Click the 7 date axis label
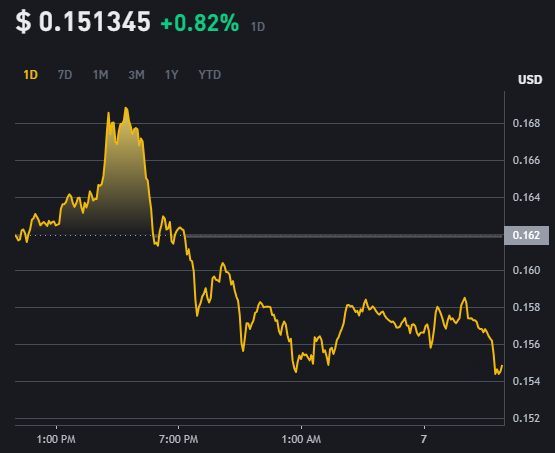The image size is (555, 453). point(424,440)
